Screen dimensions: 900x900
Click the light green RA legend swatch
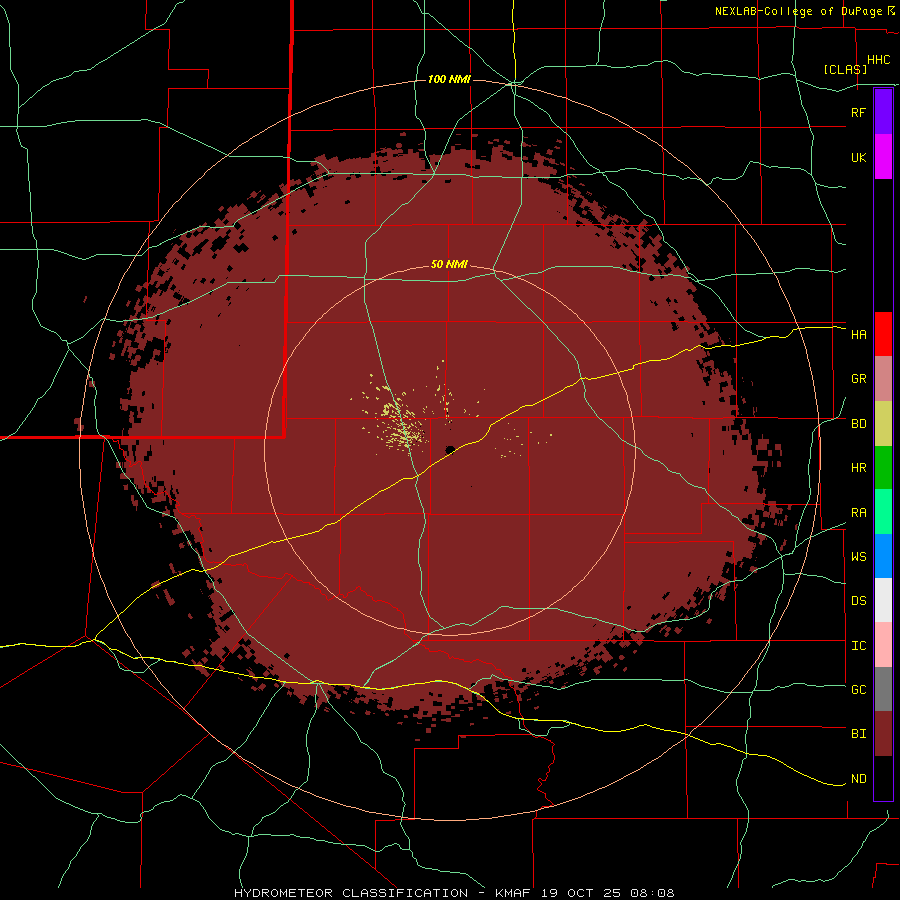click(883, 512)
